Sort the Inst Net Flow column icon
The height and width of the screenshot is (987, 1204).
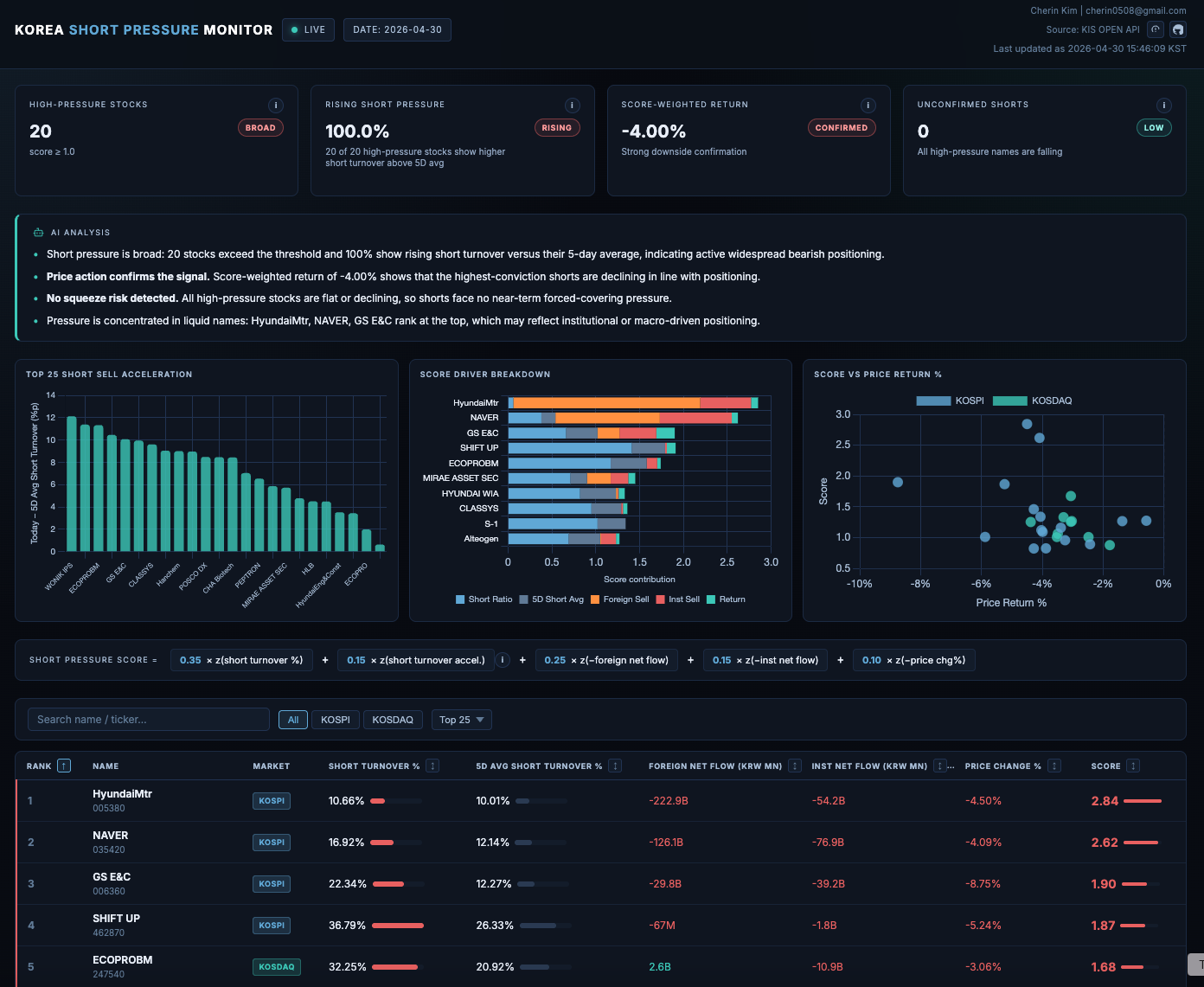[x=940, y=766]
